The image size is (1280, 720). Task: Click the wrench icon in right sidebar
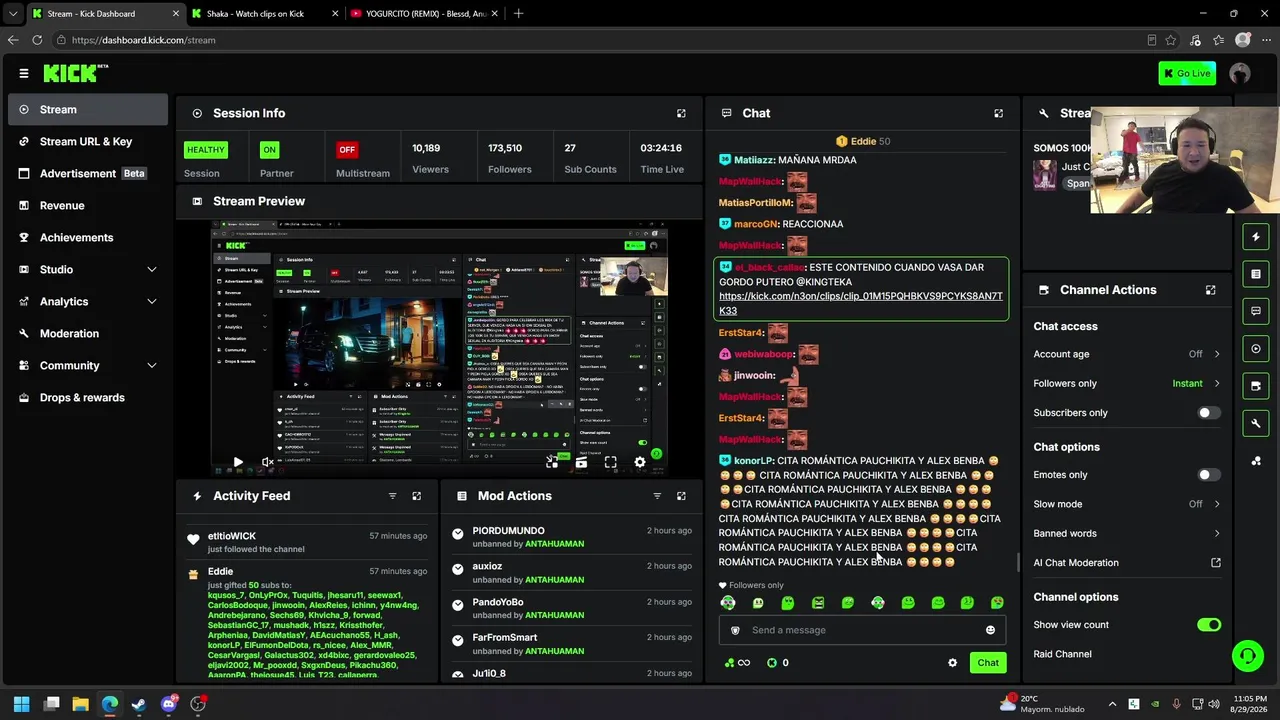tap(1256, 423)
